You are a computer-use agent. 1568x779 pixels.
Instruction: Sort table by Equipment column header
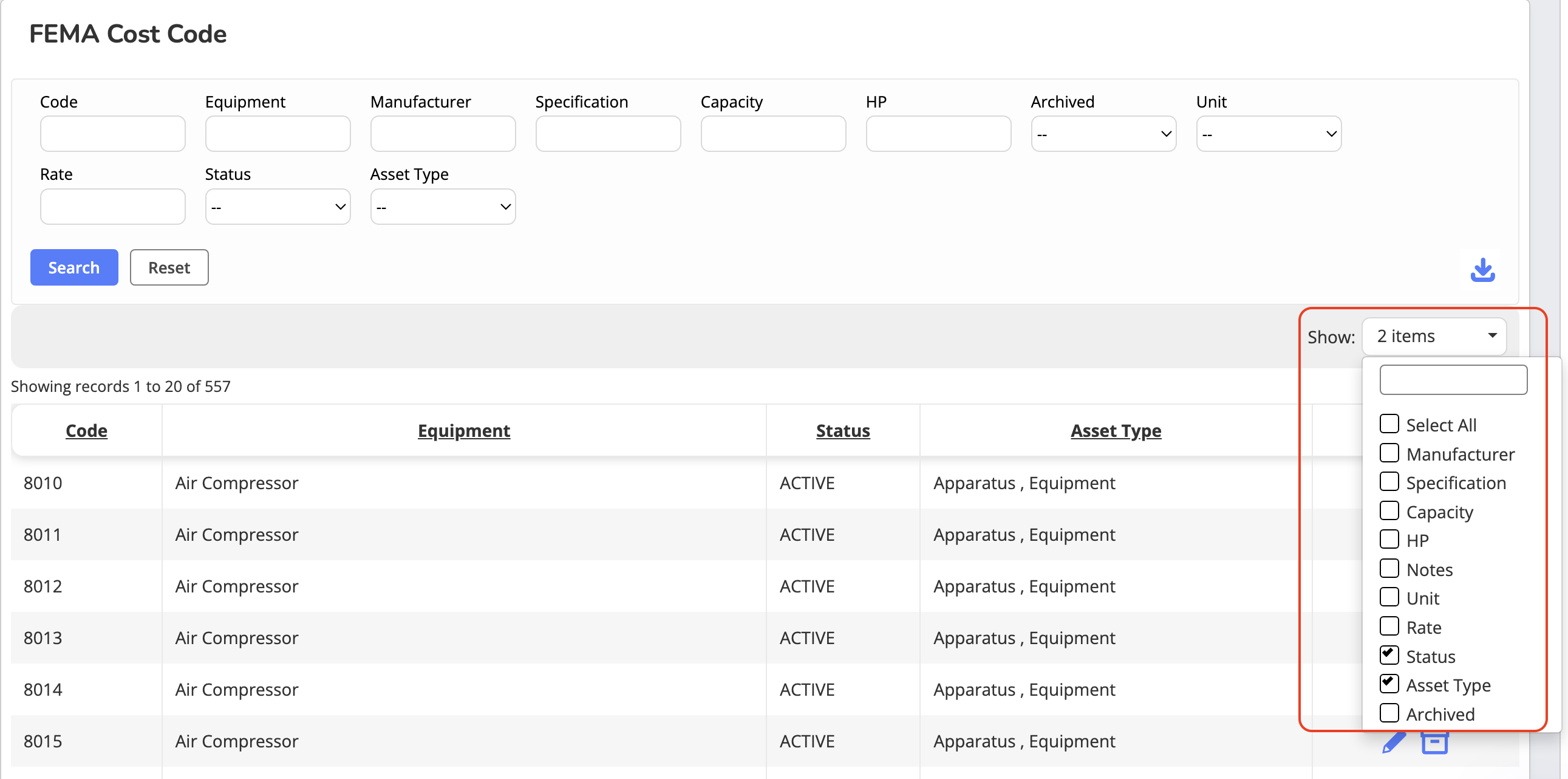(x=464, y=431)
